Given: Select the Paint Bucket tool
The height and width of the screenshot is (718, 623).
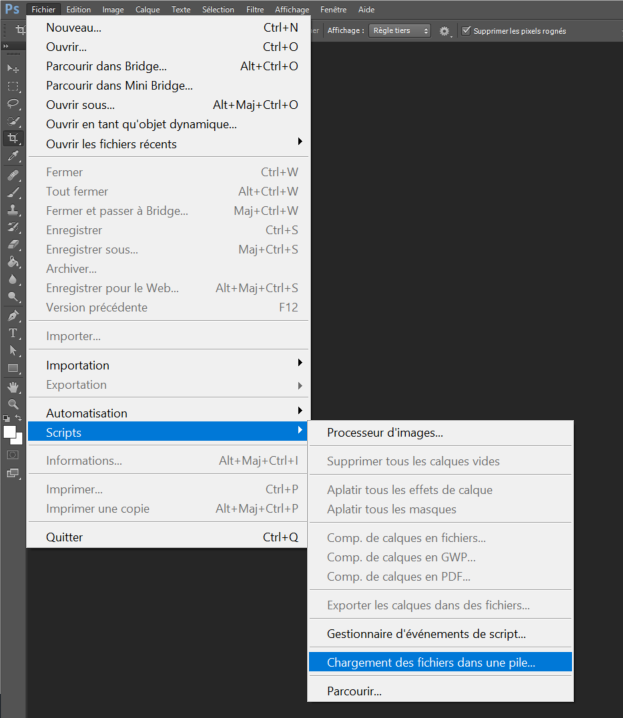Looking at the screenshot, I should click(13, 262).
